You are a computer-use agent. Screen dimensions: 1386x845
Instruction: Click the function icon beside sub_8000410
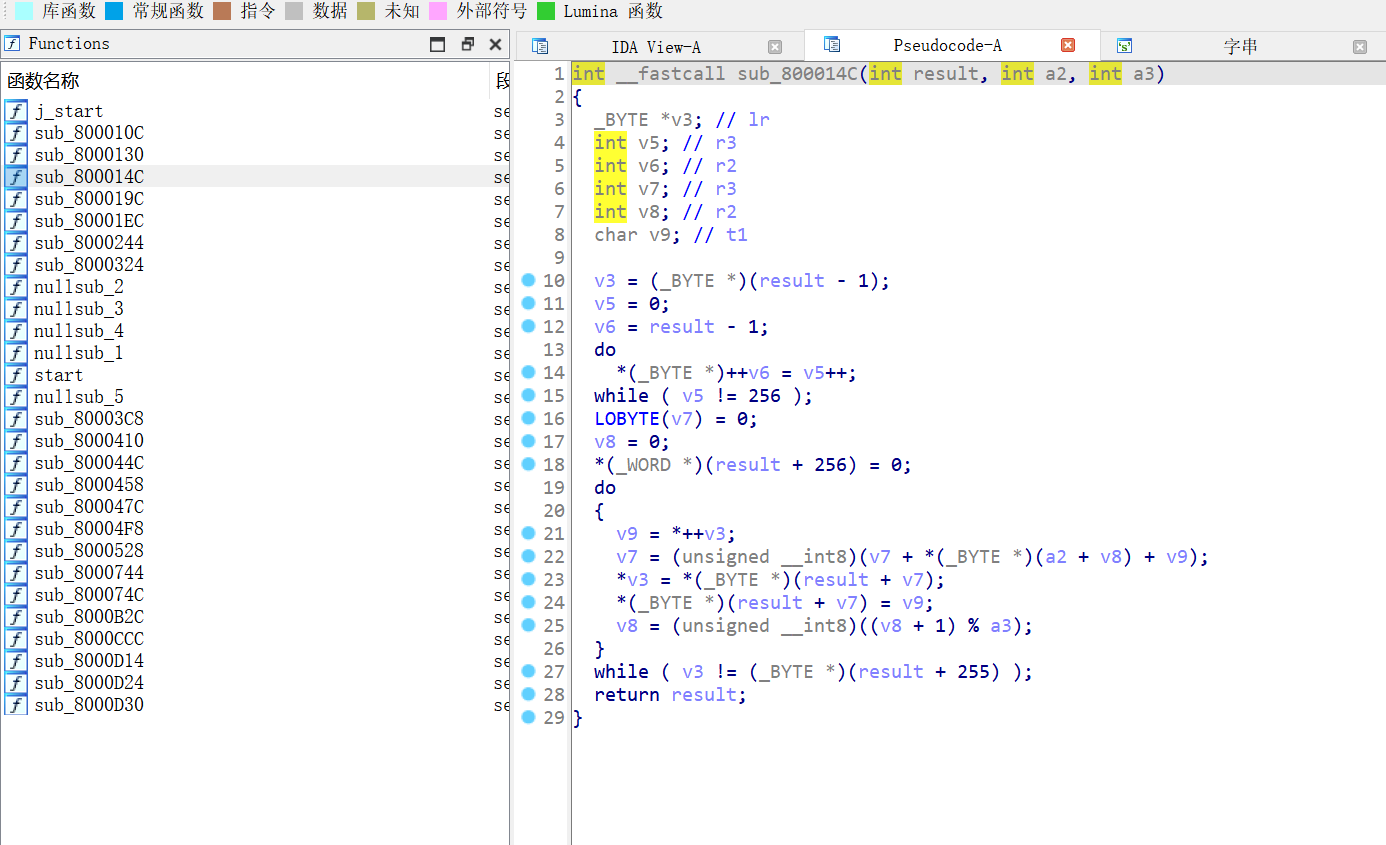coord(16,441)
